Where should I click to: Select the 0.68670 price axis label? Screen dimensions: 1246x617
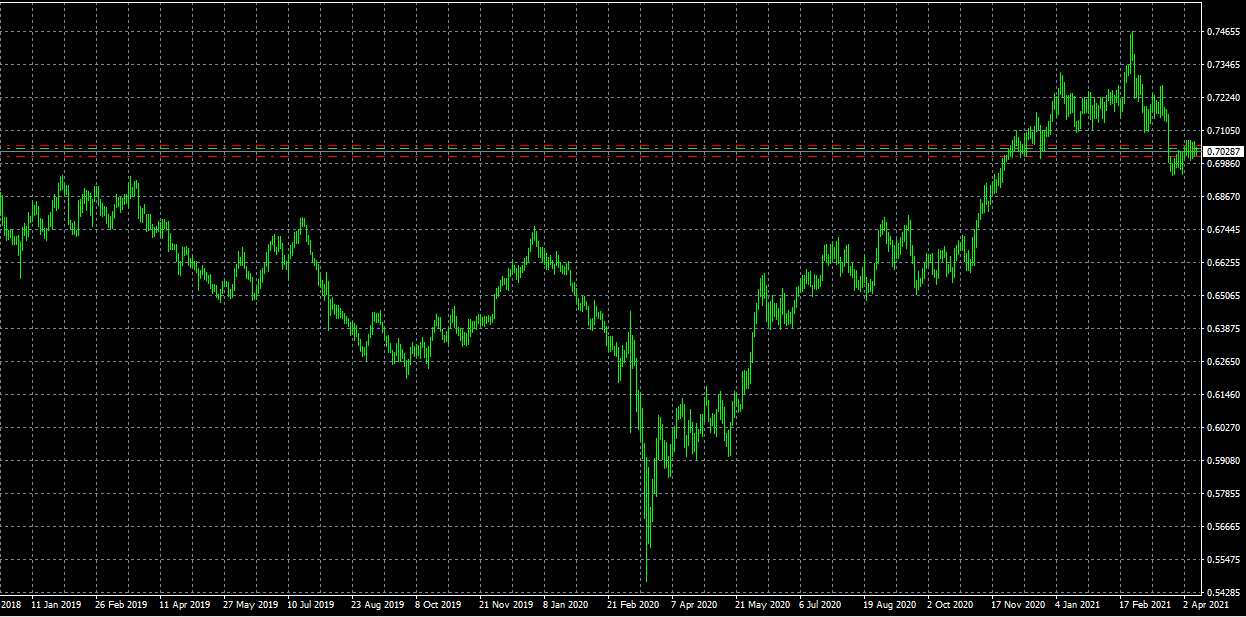click(1223, 197)
